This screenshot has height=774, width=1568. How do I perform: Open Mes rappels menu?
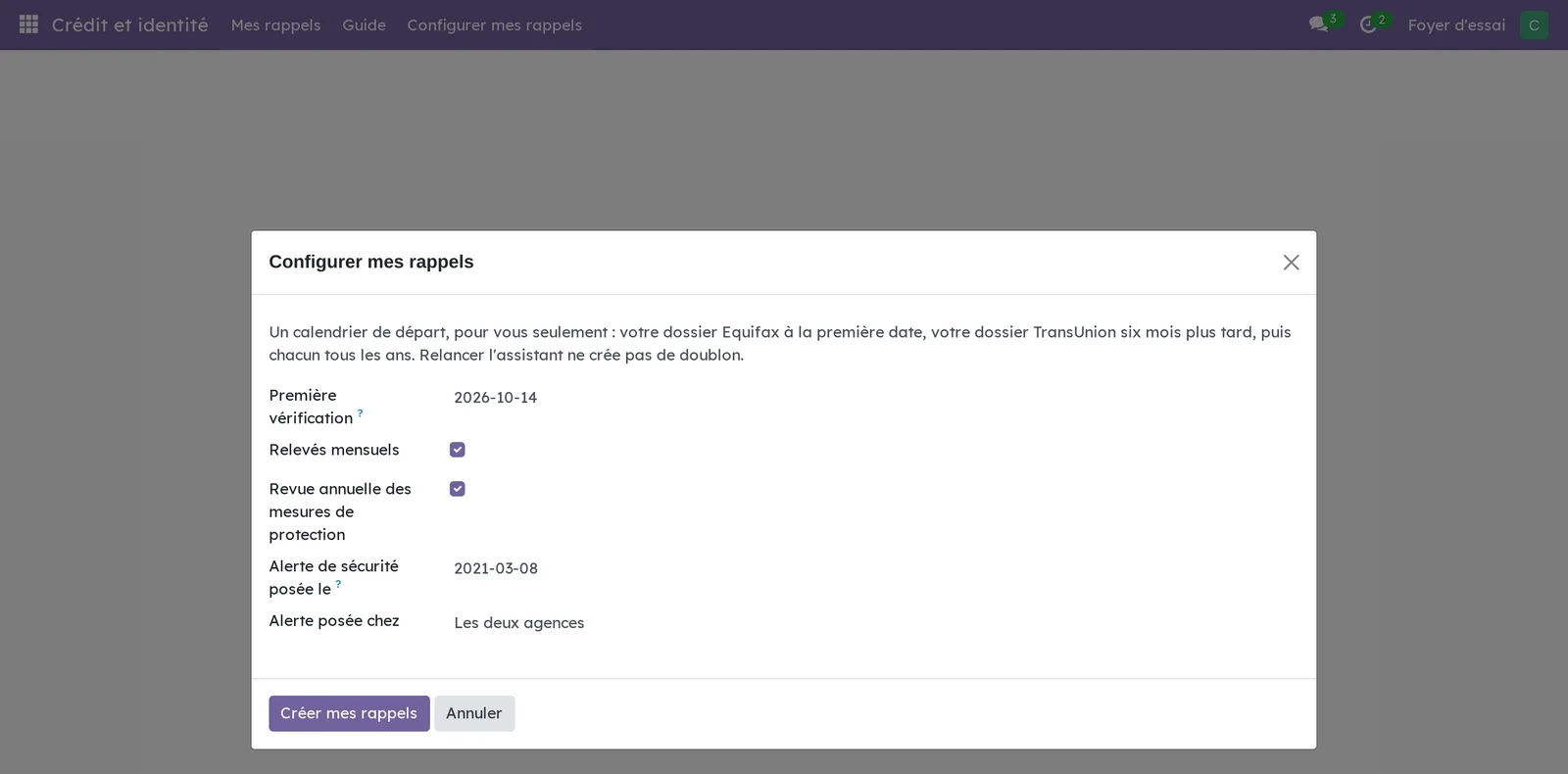275,24
